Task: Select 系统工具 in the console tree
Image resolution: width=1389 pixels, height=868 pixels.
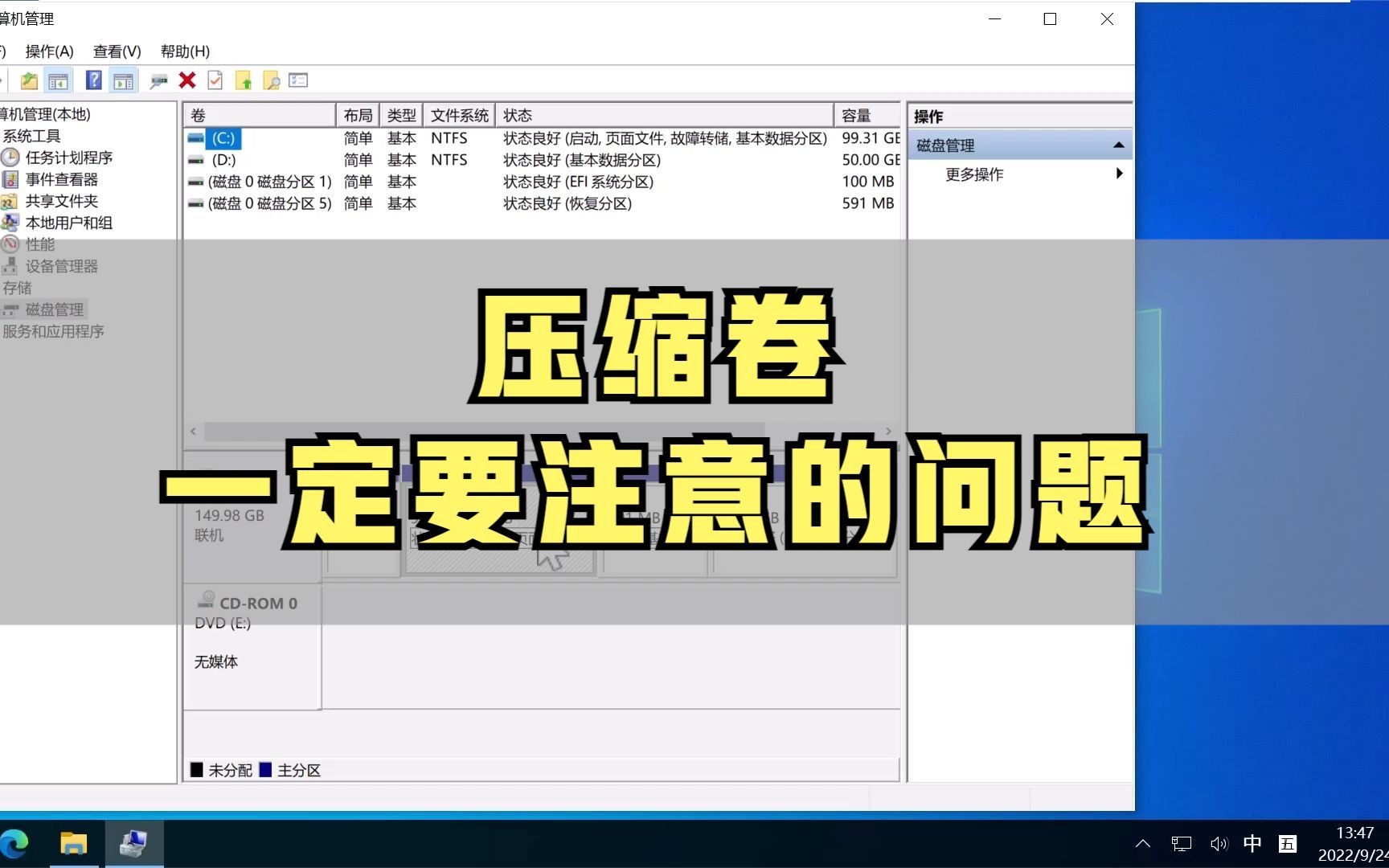Action: (31, 136)
